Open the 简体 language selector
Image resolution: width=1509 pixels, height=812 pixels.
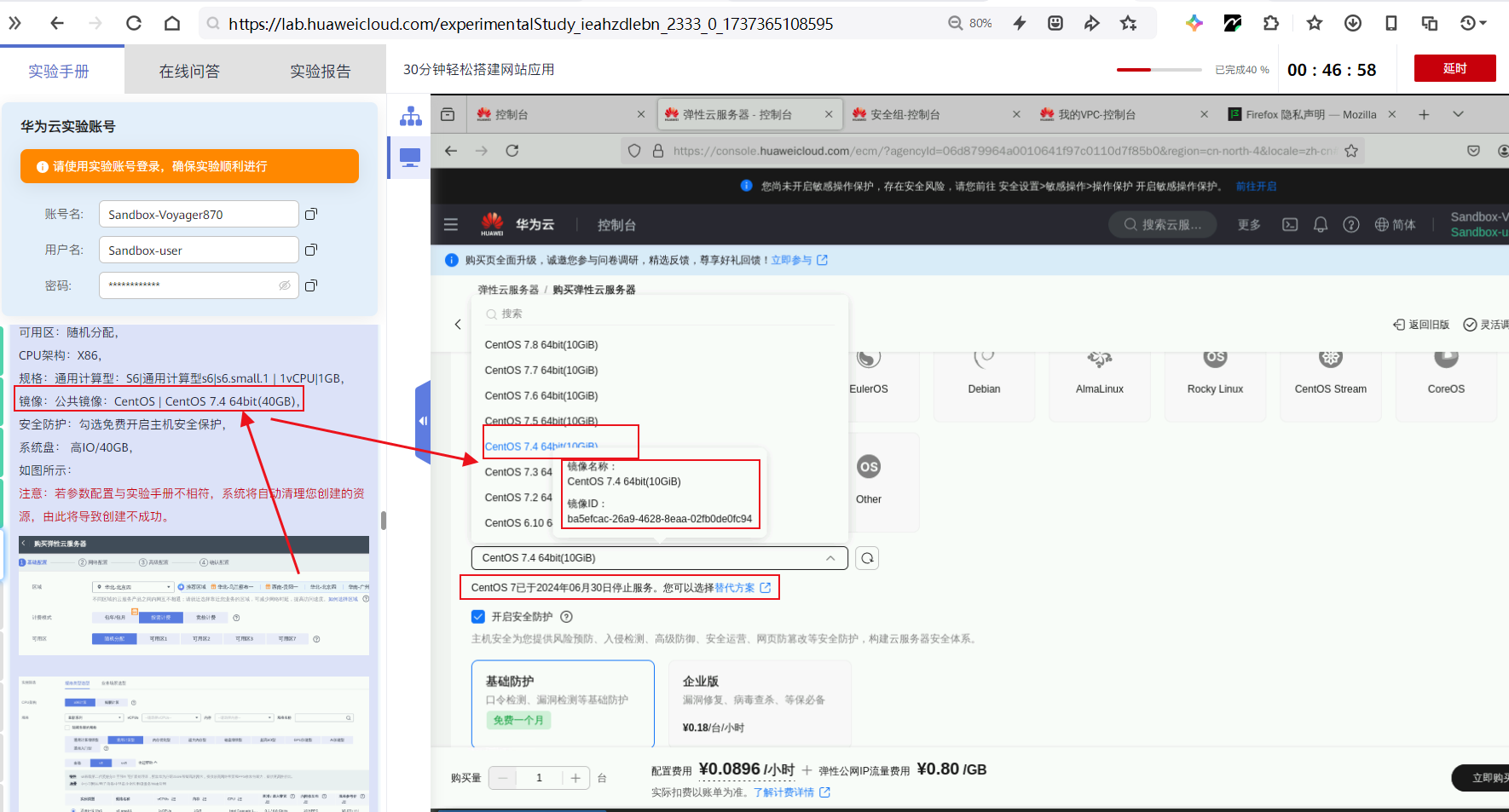(x=1396, y=225)
